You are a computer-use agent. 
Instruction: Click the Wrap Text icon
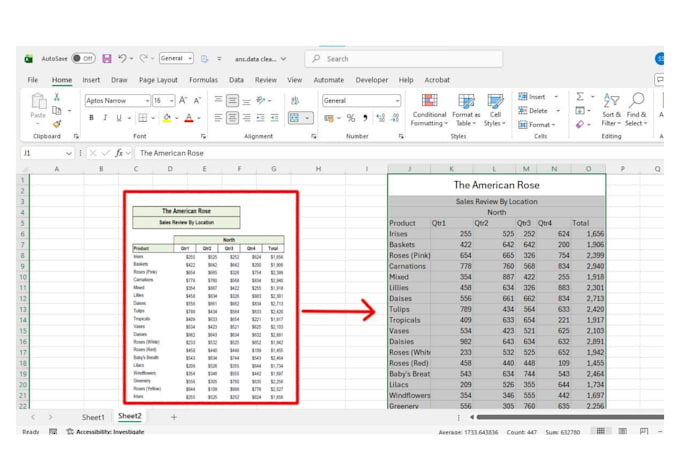tap(295, 101)
